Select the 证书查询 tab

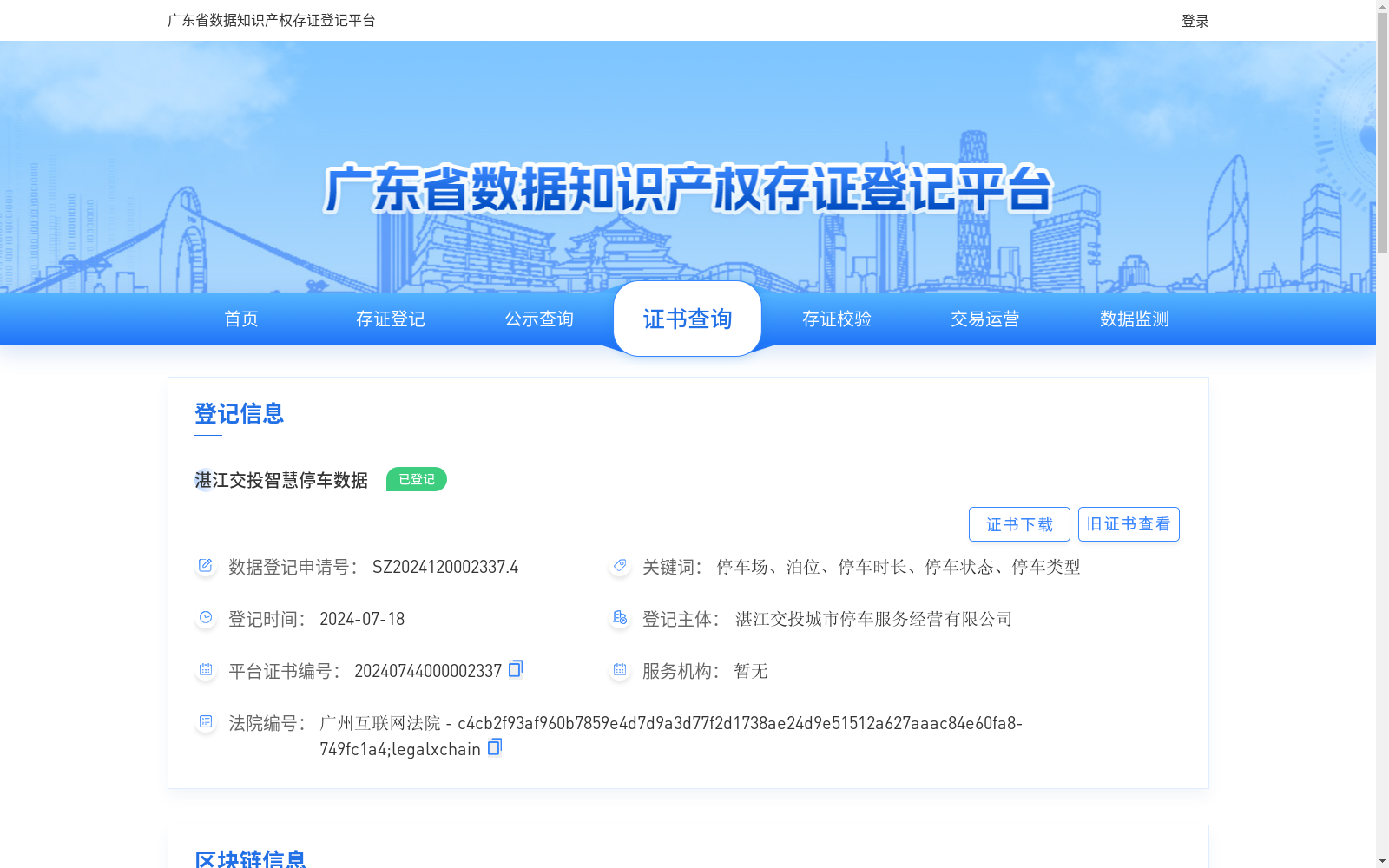[688, 319]
